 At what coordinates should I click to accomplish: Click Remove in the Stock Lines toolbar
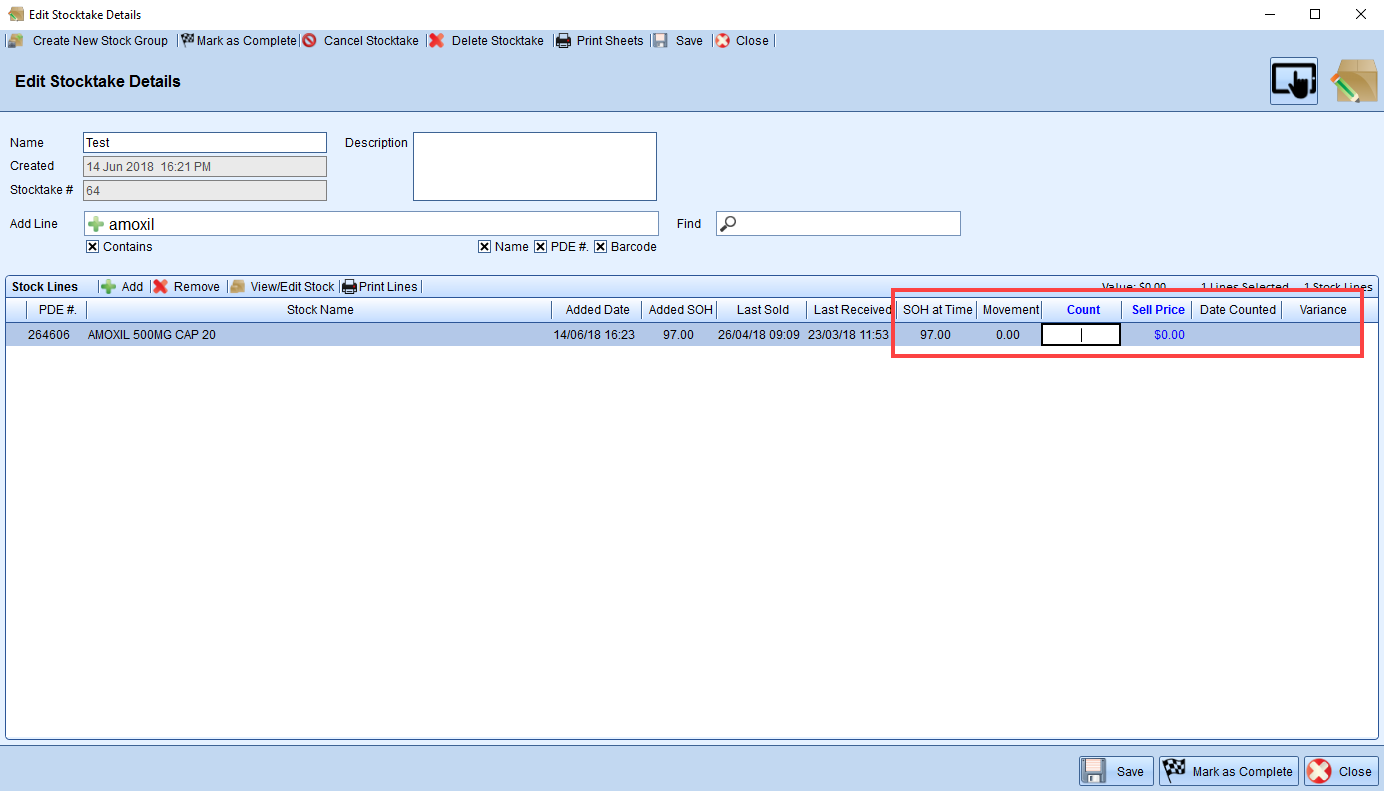click(187, 287)
